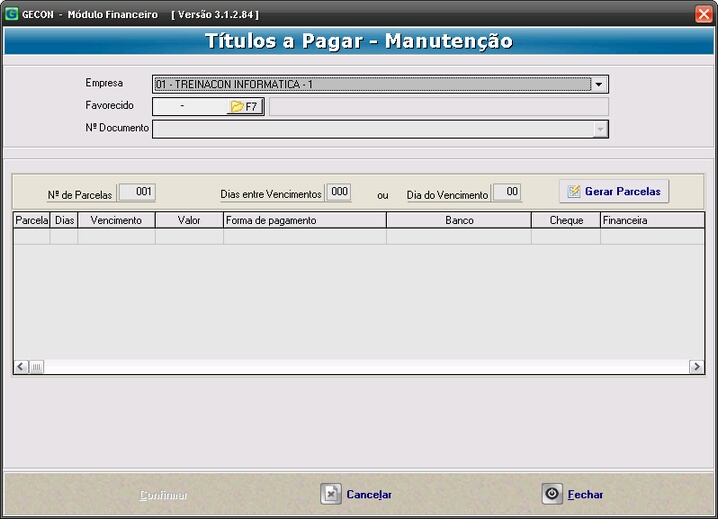Screen dimensions: 718x519
Task: Click the Valor column header
Action: [189, 220]
